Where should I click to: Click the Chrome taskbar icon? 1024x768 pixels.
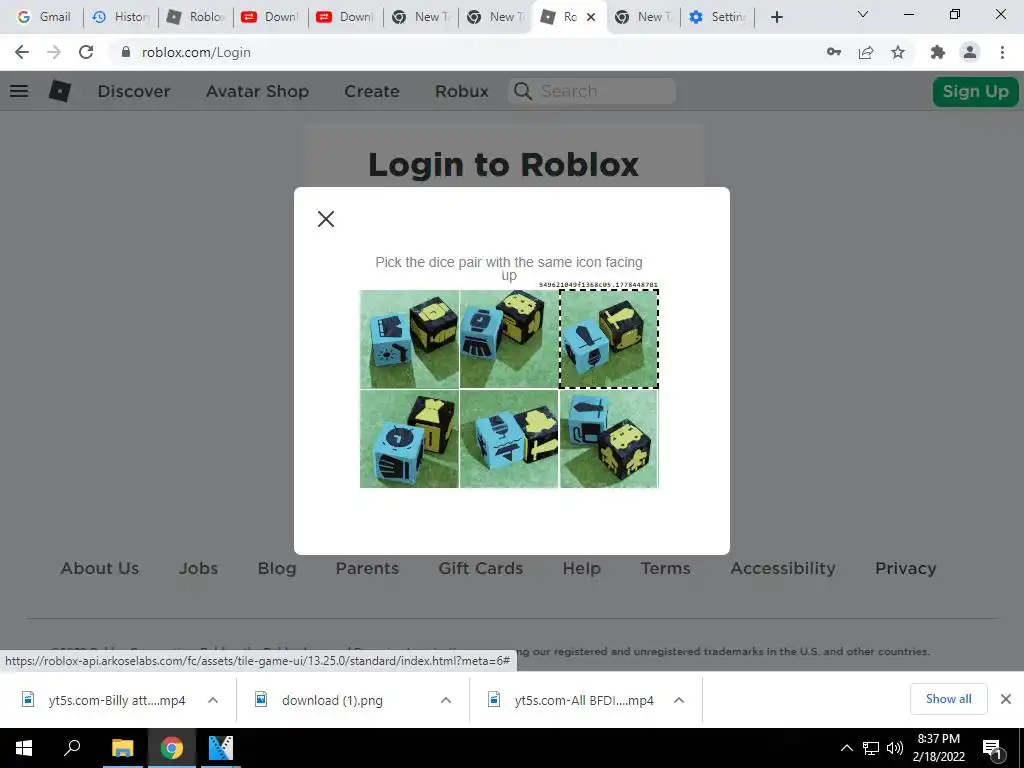pos(172,748)
